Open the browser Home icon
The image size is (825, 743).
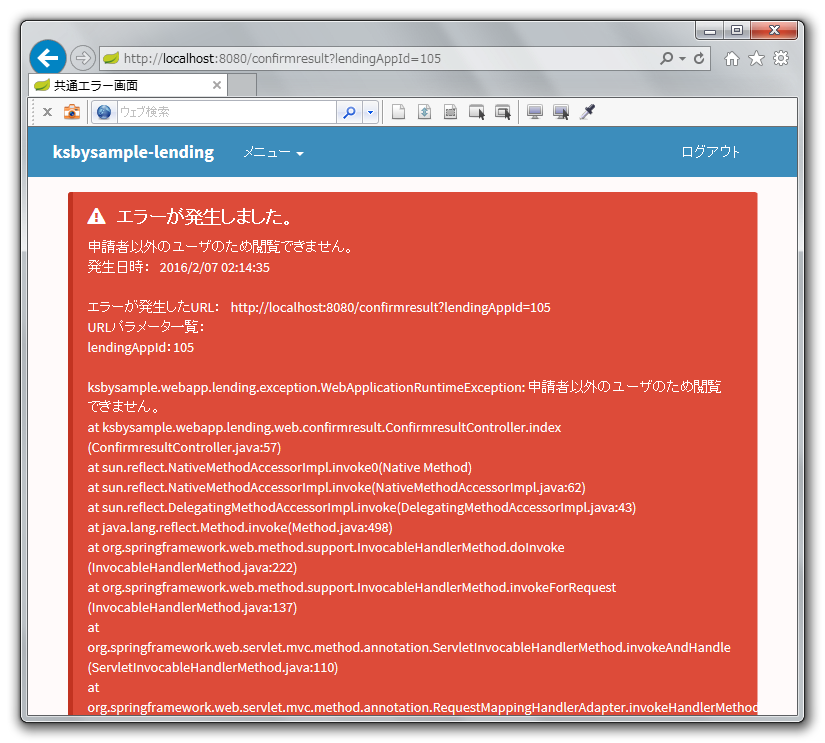click(731, 58)
